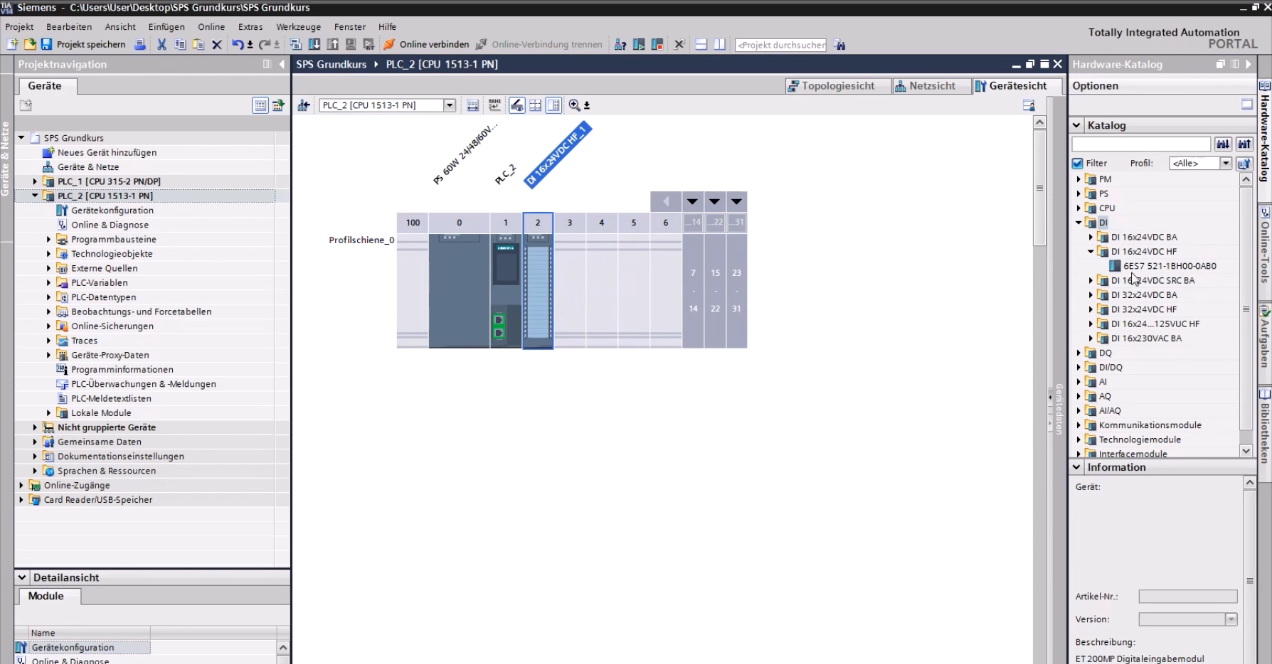Toggle the catalog Filter checkbox
Image resolution: width=1272 pixels, height=664 pixels.
(x=1077, y=163)
